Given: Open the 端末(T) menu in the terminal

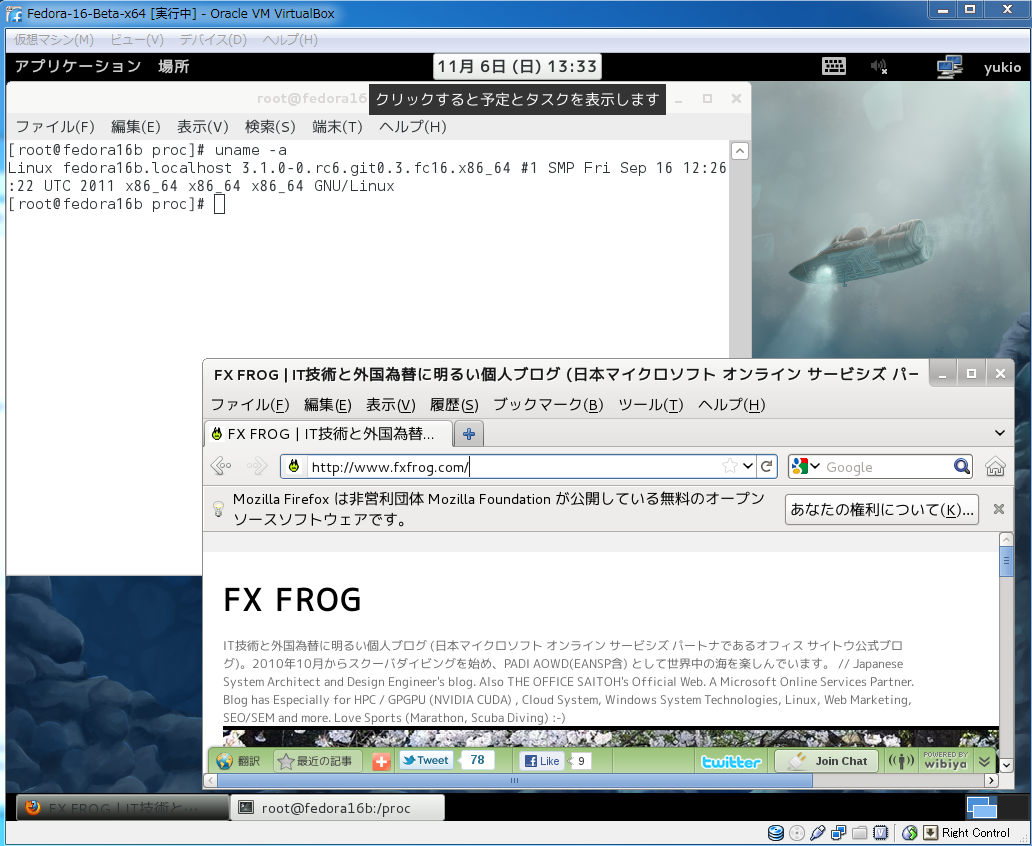Looking at the screenshot, I should [337, 127].
